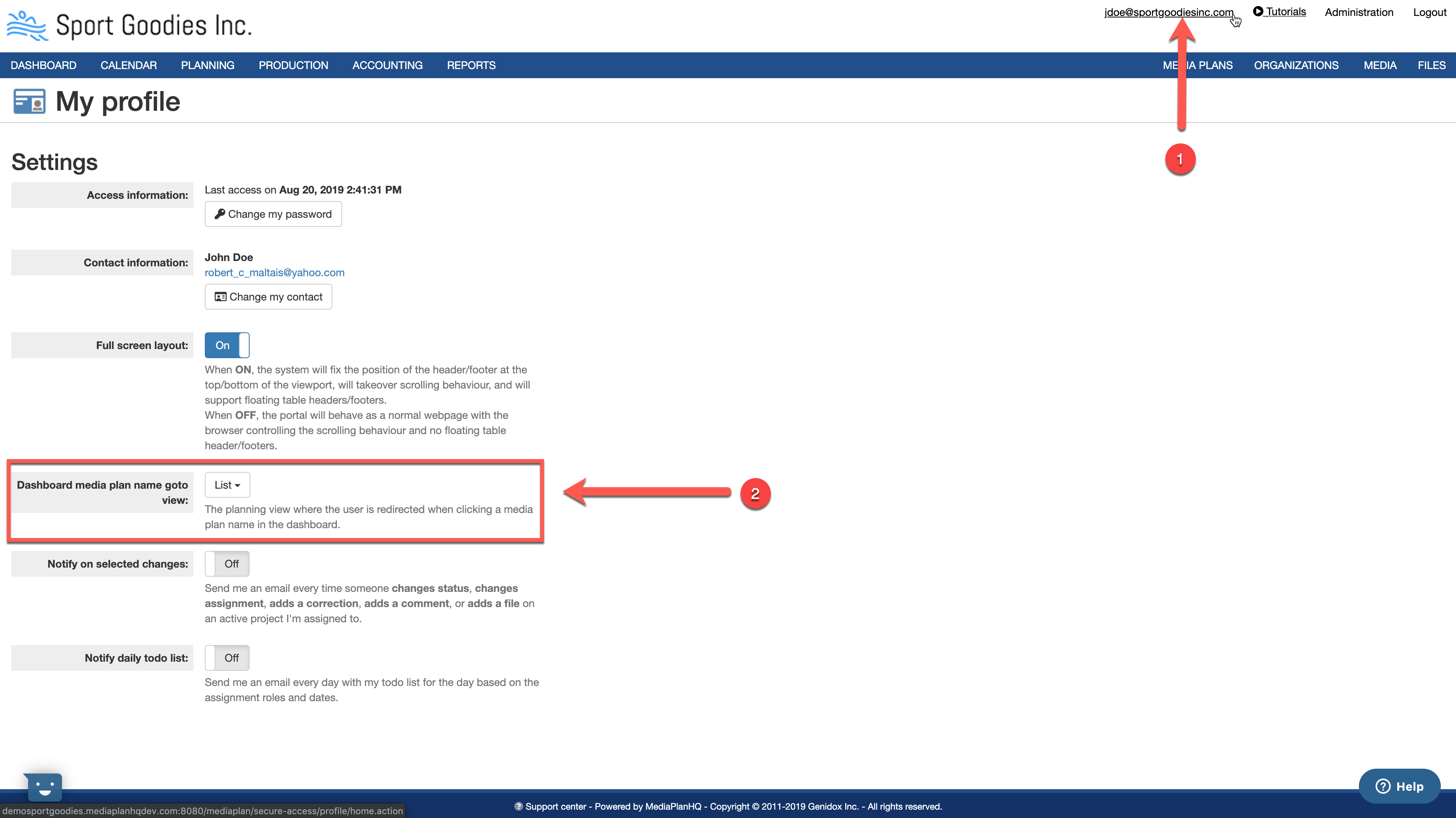Screen dimensions: 1456x818
Task: Click robert_c_maltais@yahoo.com email link
Action: coord(274,272)
